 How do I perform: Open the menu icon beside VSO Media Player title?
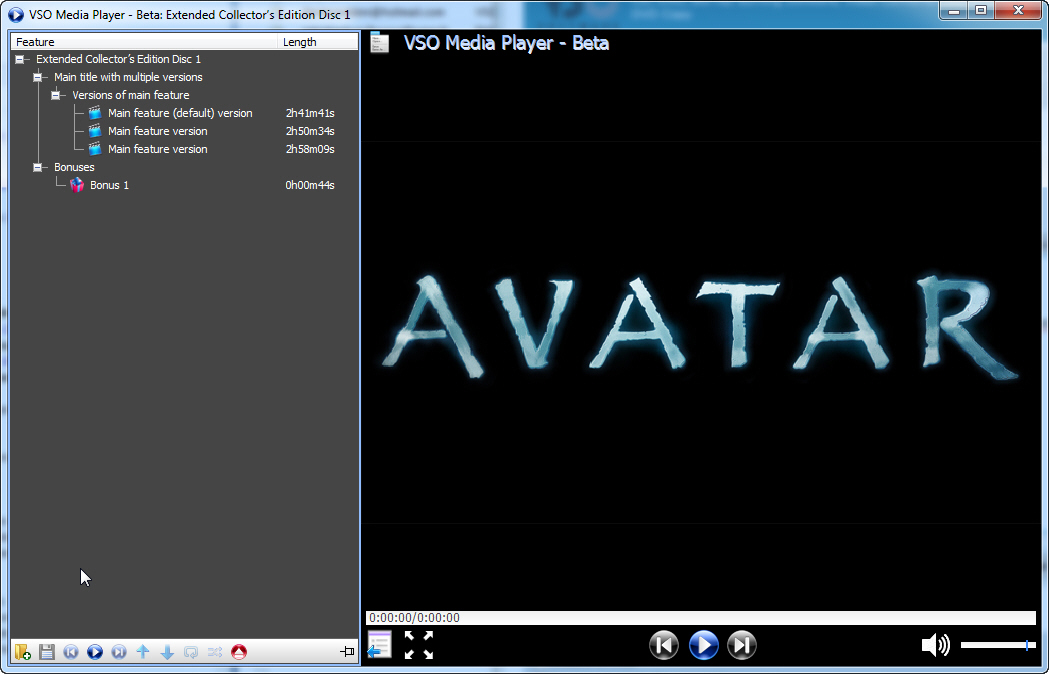(x=380, y=43)
